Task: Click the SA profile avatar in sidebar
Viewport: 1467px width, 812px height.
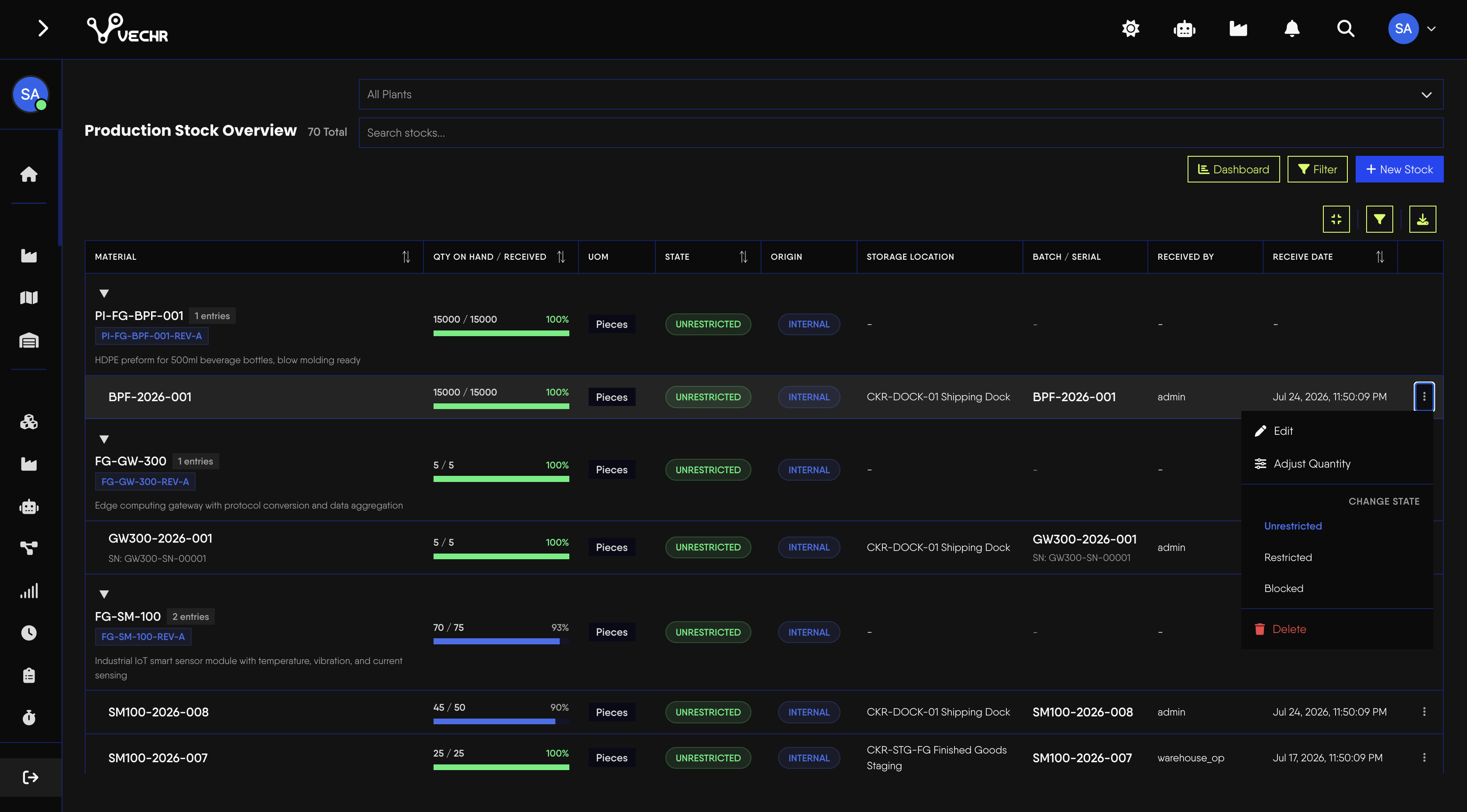Action: pos(30,94)
